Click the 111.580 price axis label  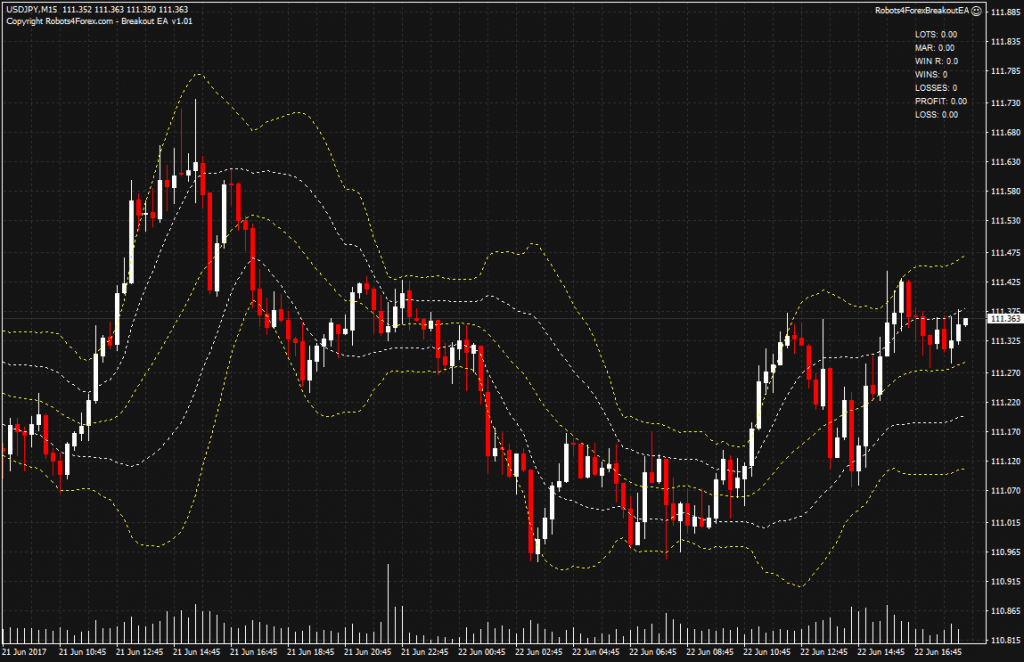tap(1006, 191)
